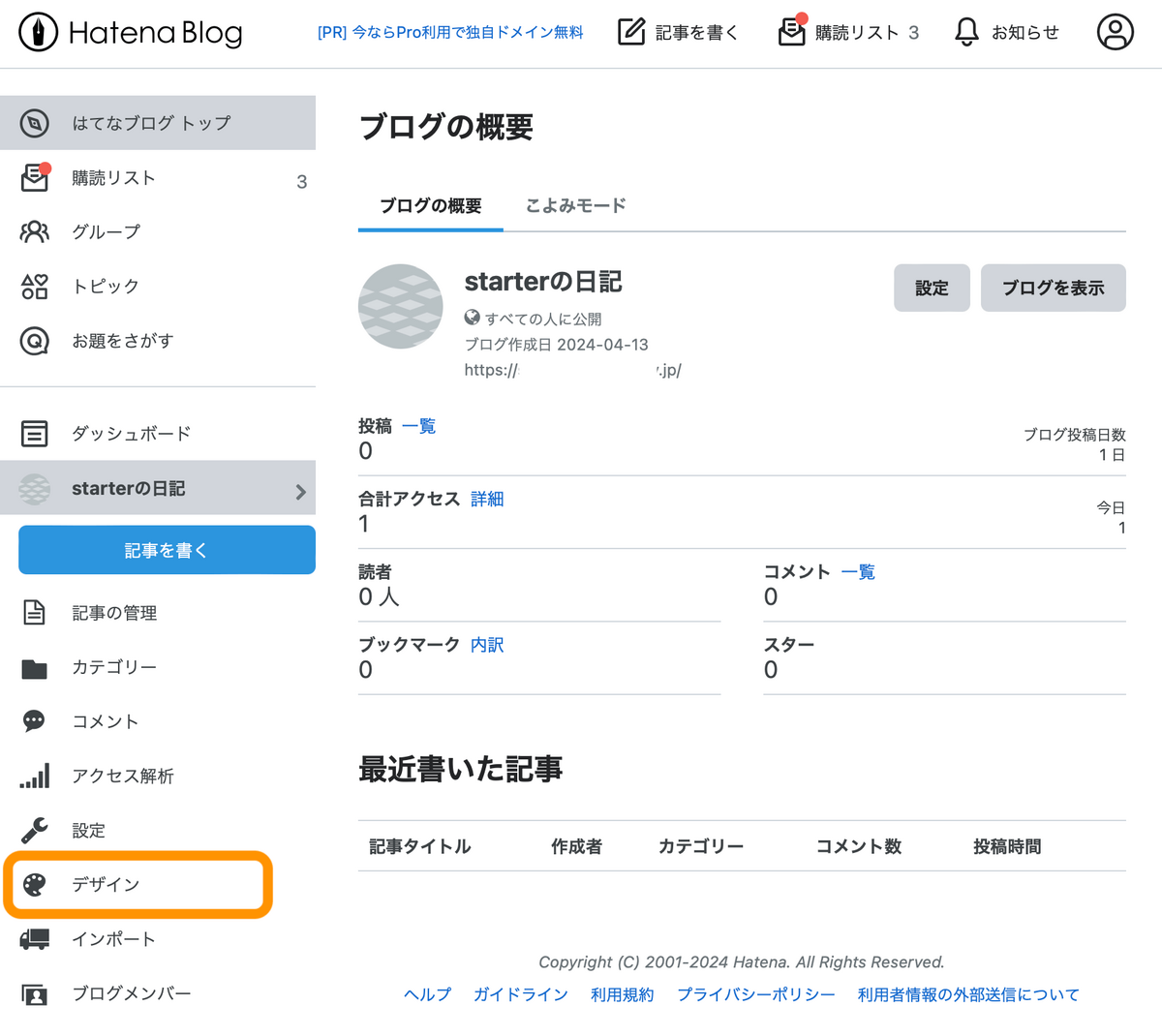
Task: Open the 一覧 link next to 投稿
Action: pos(419,426)
